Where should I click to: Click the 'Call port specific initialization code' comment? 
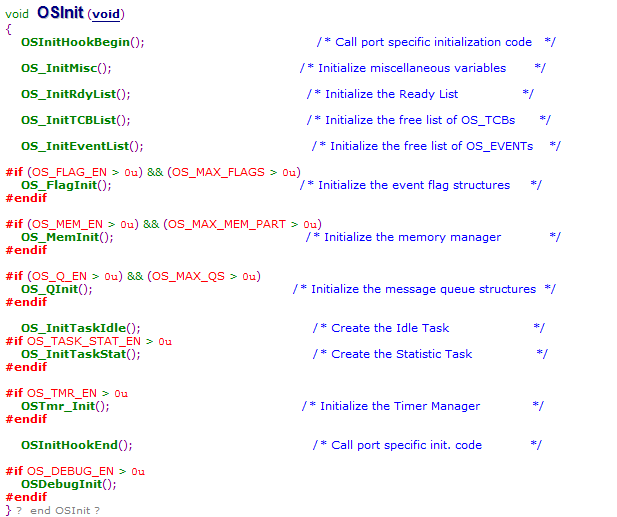[x=434, y=42]
